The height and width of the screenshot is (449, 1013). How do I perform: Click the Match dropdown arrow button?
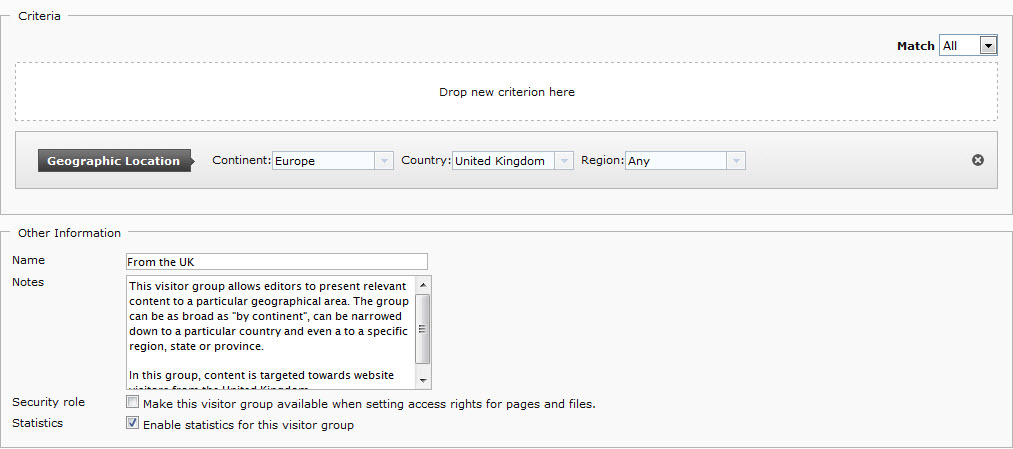pyautogui.click(x=988, y=46)
